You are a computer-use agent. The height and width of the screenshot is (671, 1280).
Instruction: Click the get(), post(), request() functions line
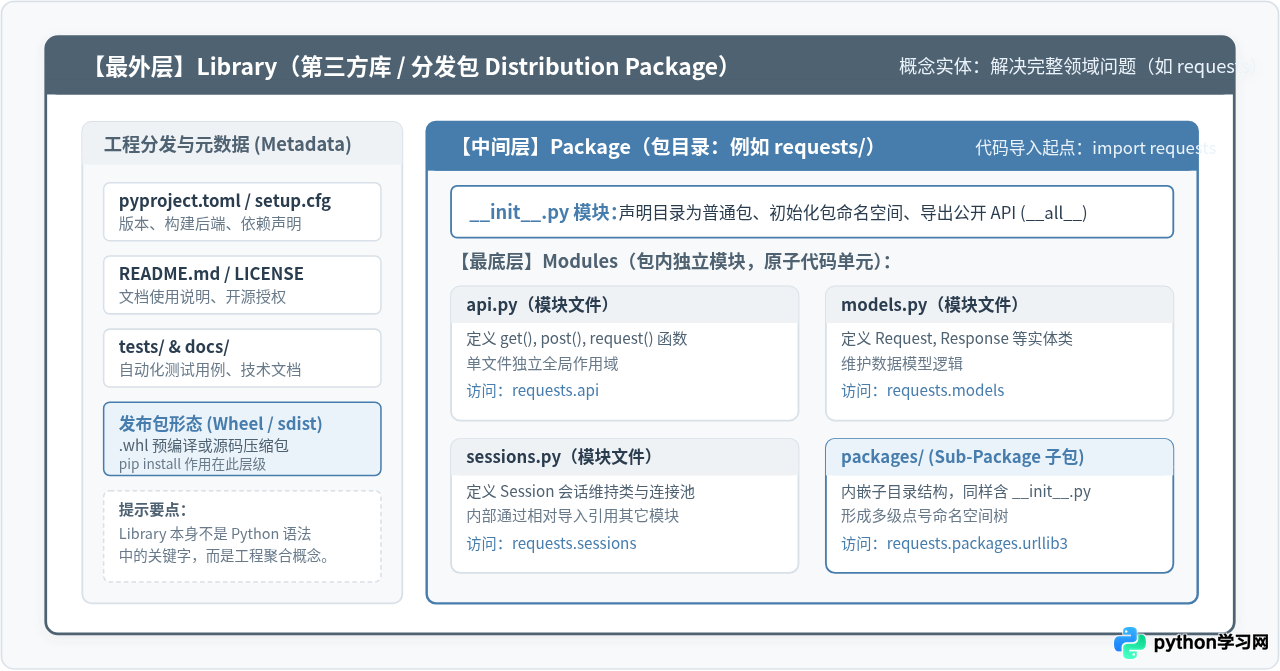(577, 339)
